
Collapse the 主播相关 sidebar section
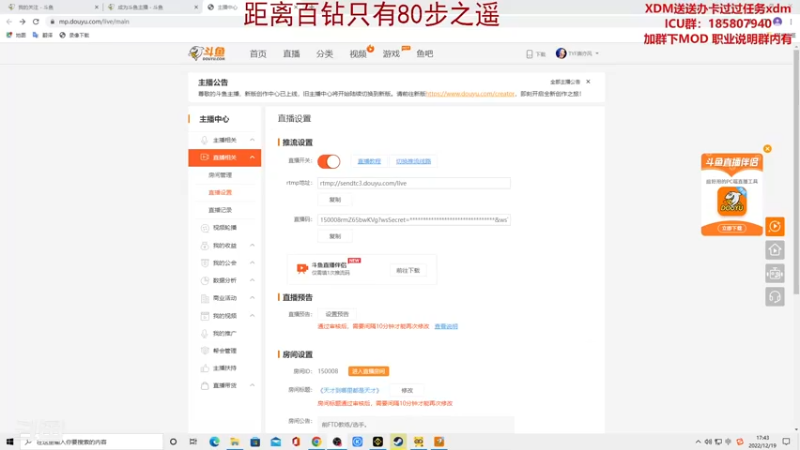coord(252,140)
